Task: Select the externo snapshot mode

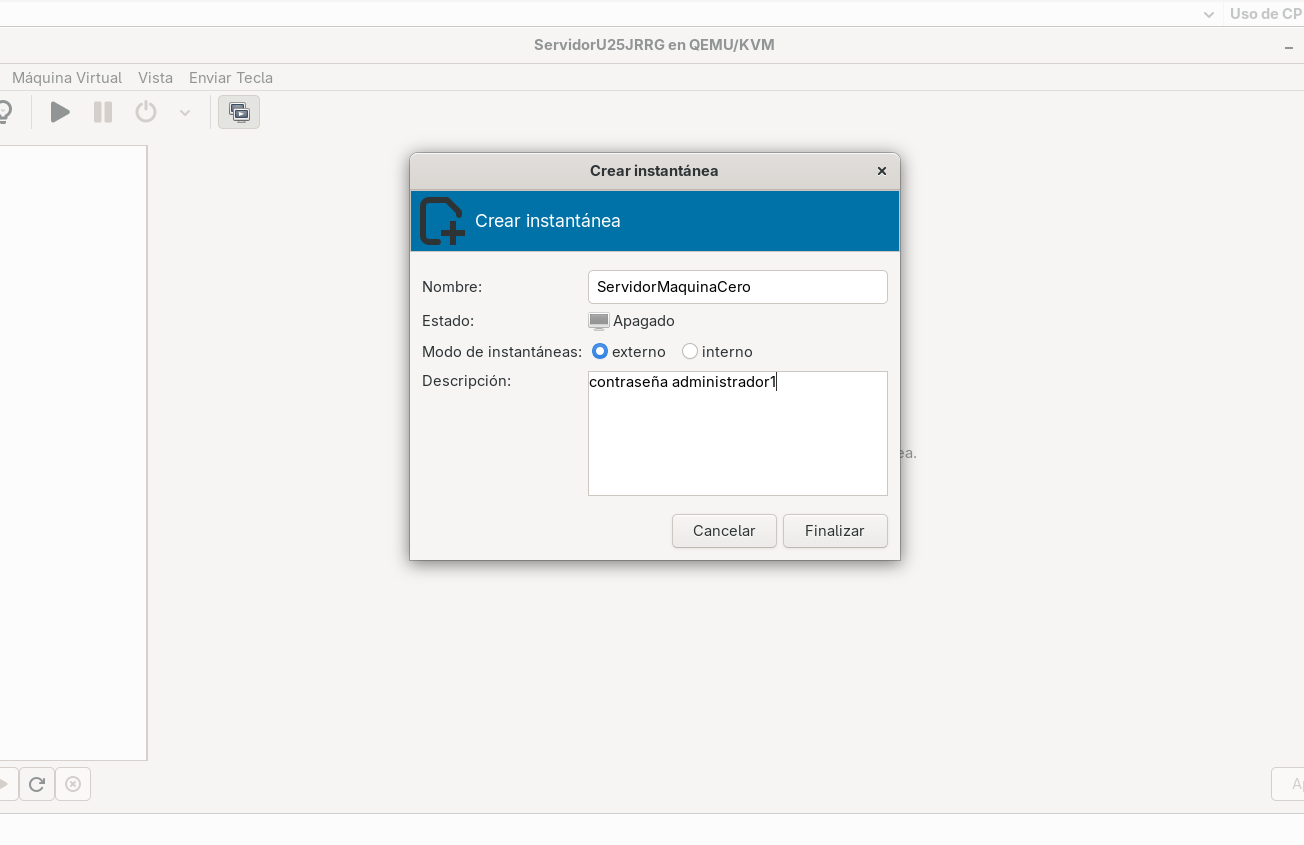Action: tap(629, 352)
